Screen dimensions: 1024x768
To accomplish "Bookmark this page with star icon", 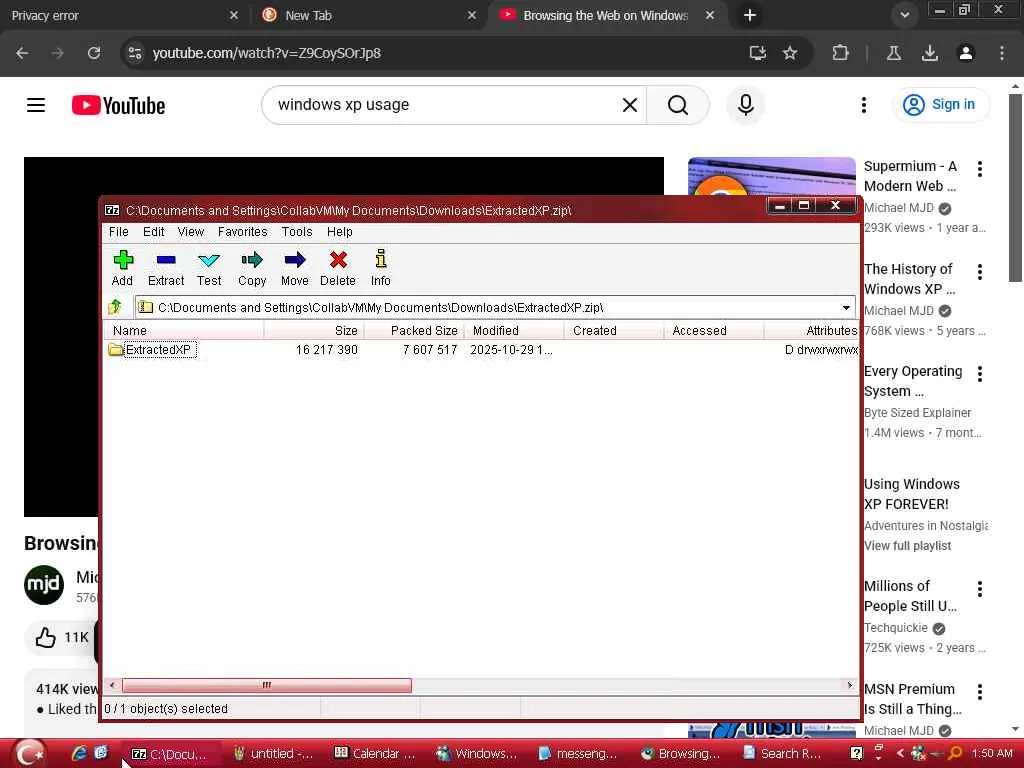I will pyautogui.click(x=790, y=53).
